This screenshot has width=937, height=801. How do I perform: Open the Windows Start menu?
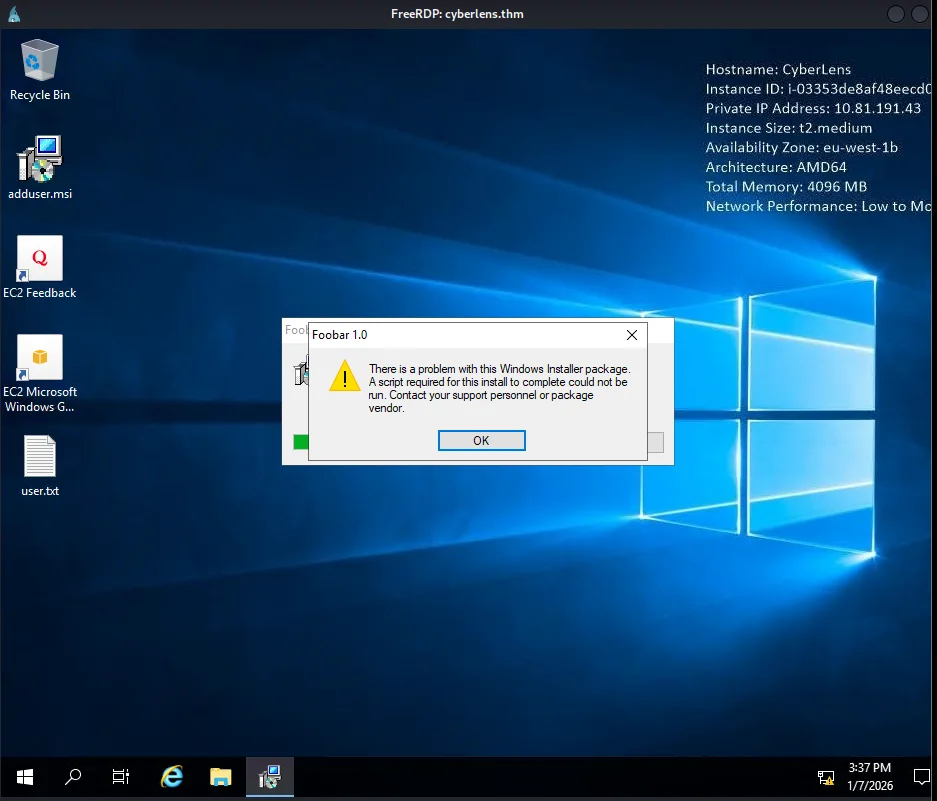[24, 776]
